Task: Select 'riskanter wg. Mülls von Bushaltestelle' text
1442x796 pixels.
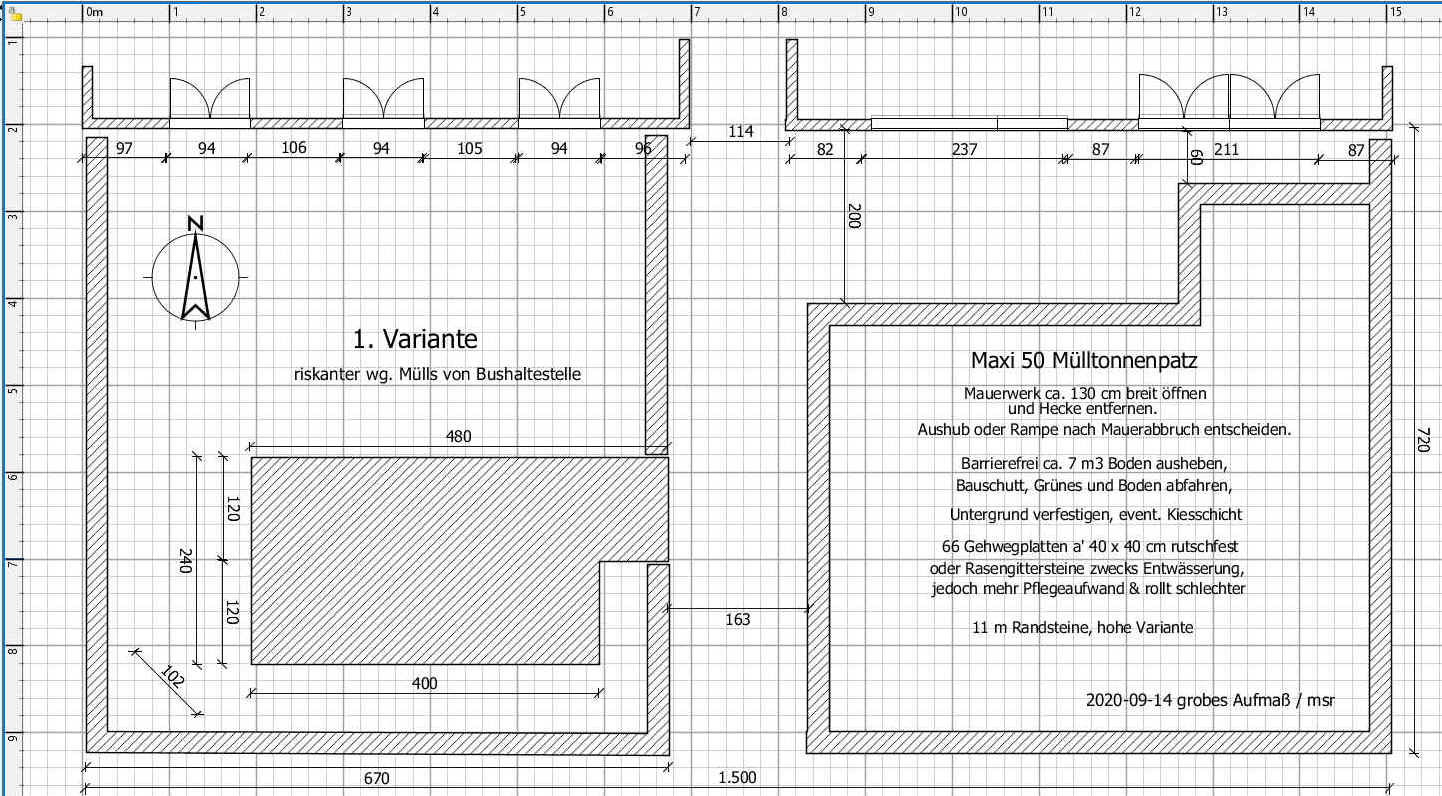Action: [437, 375]
